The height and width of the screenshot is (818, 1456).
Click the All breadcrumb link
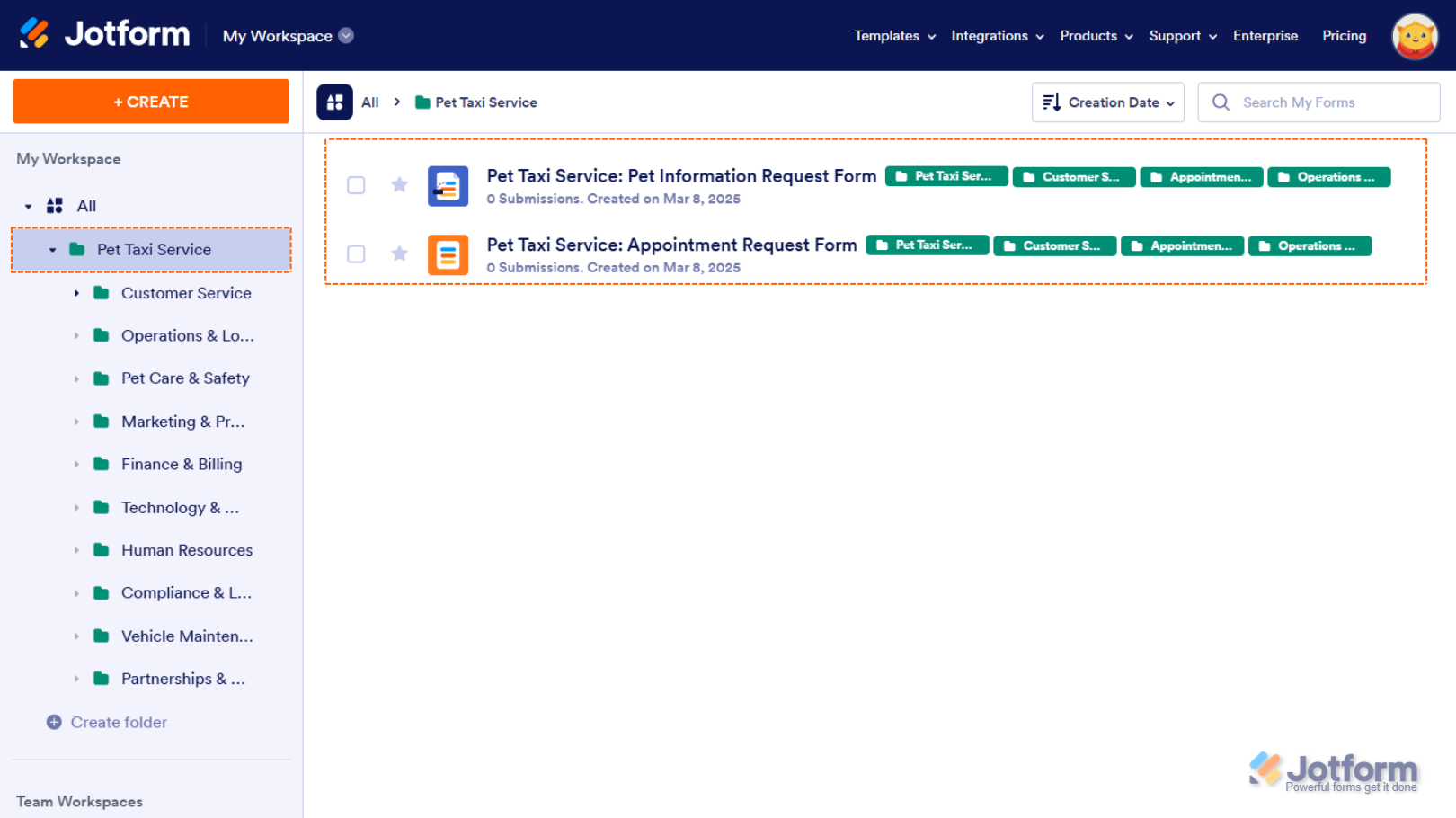click(370, 102)
